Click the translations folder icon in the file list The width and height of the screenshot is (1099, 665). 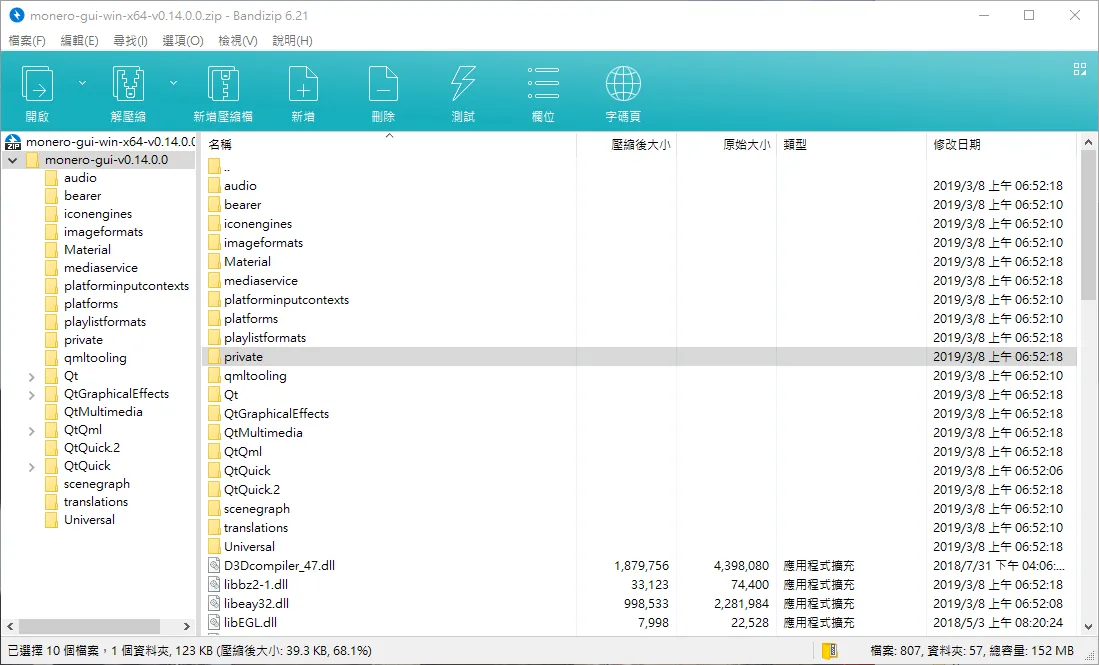pos(214,528)
